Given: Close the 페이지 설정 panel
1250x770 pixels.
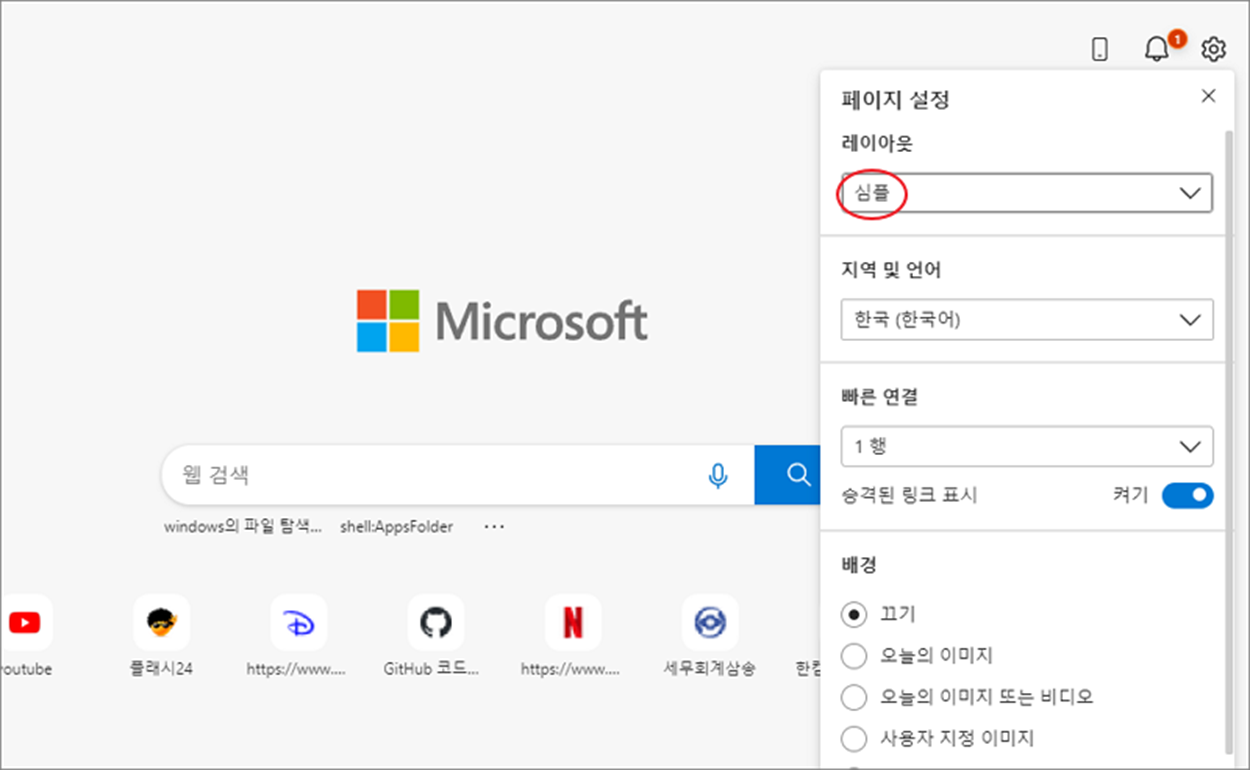Looking at the screenshot, I should 1208,96.
